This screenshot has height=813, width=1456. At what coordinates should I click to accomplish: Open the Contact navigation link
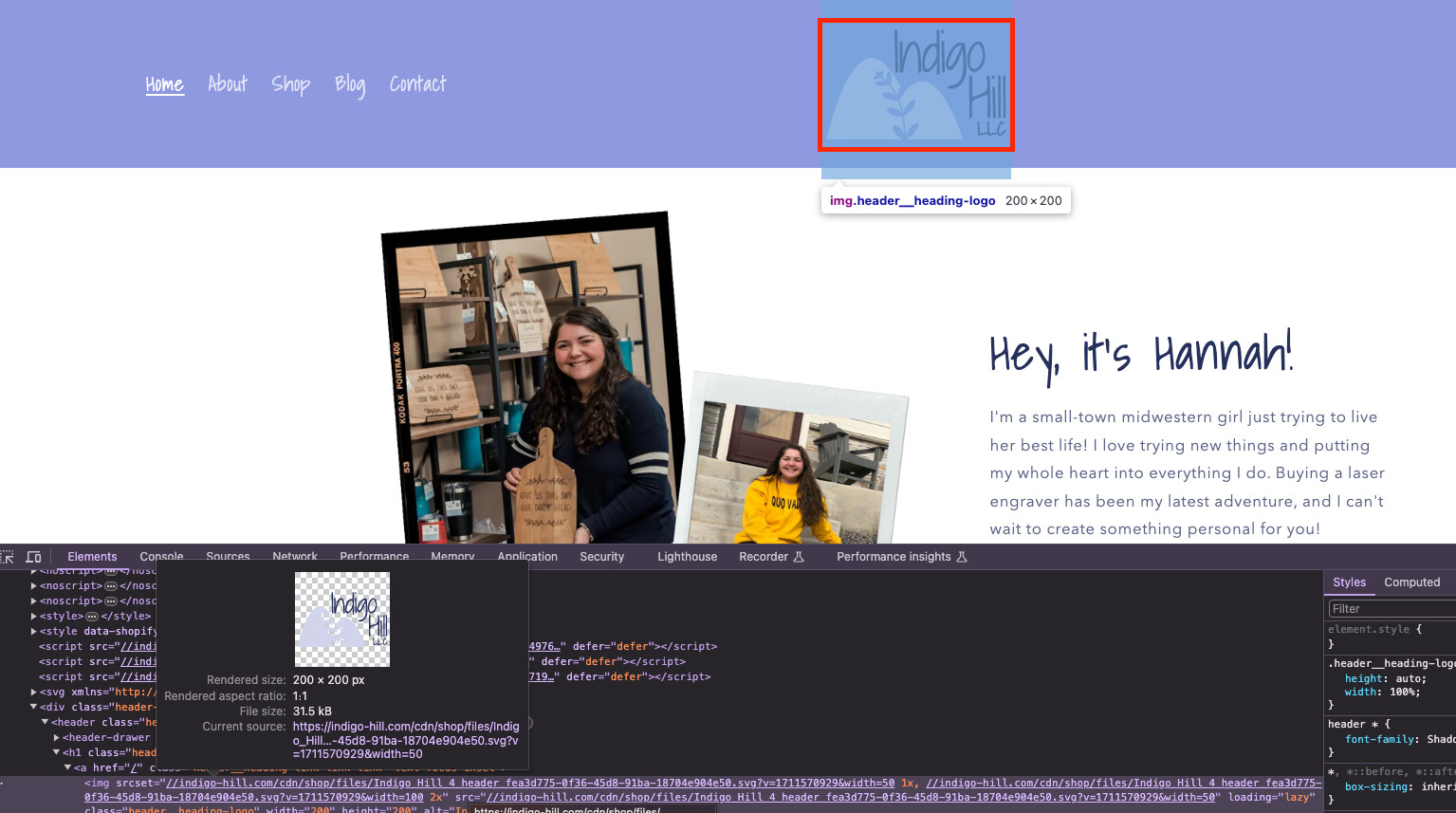pos(418,84)
